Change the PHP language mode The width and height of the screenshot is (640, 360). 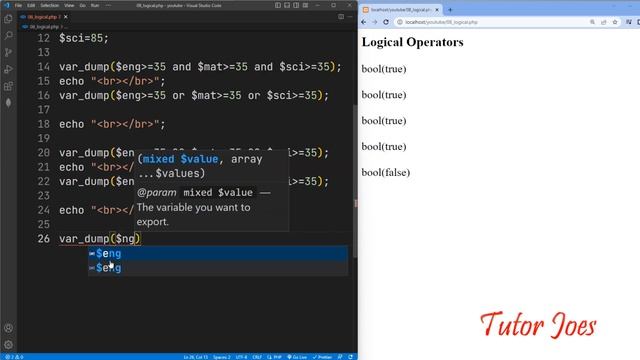pyautogui.click(x=274, y=357)
